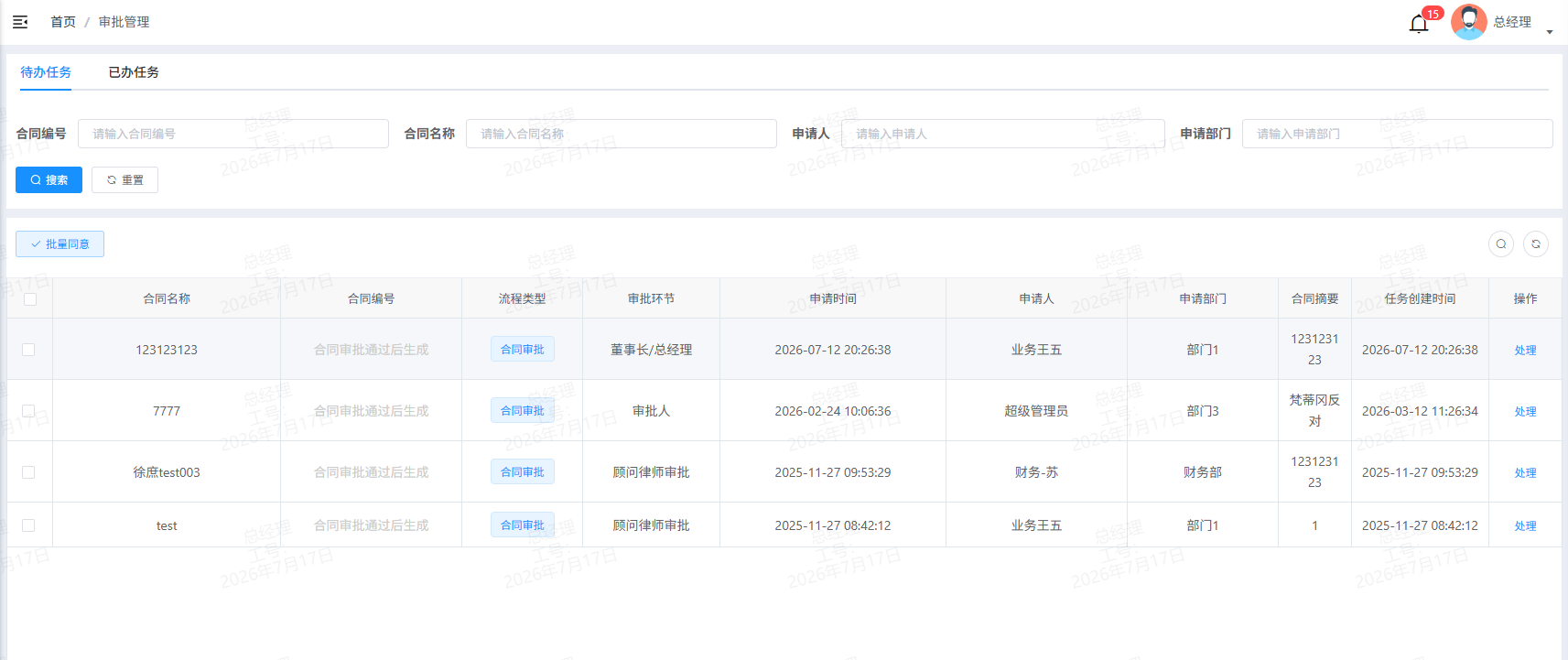Click 审批管理 breadcrumb
This screenshot has height=660, width=1568.
tap(124, 22)
